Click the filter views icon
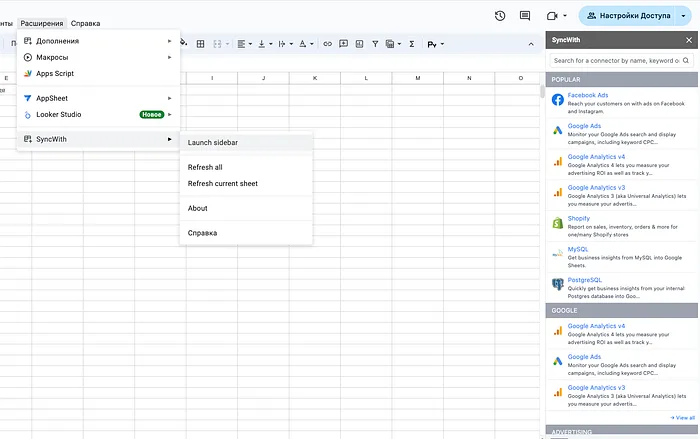 coord(390,44)
